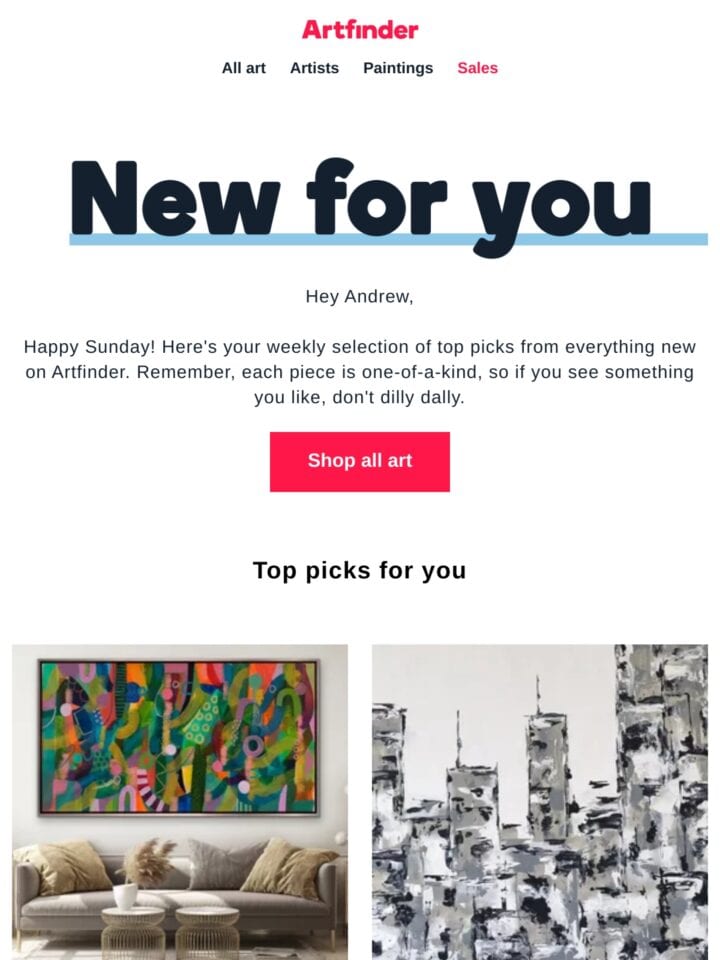720x960 pixels.
Task: Visit the Sales link in pink
Action: 478,68
